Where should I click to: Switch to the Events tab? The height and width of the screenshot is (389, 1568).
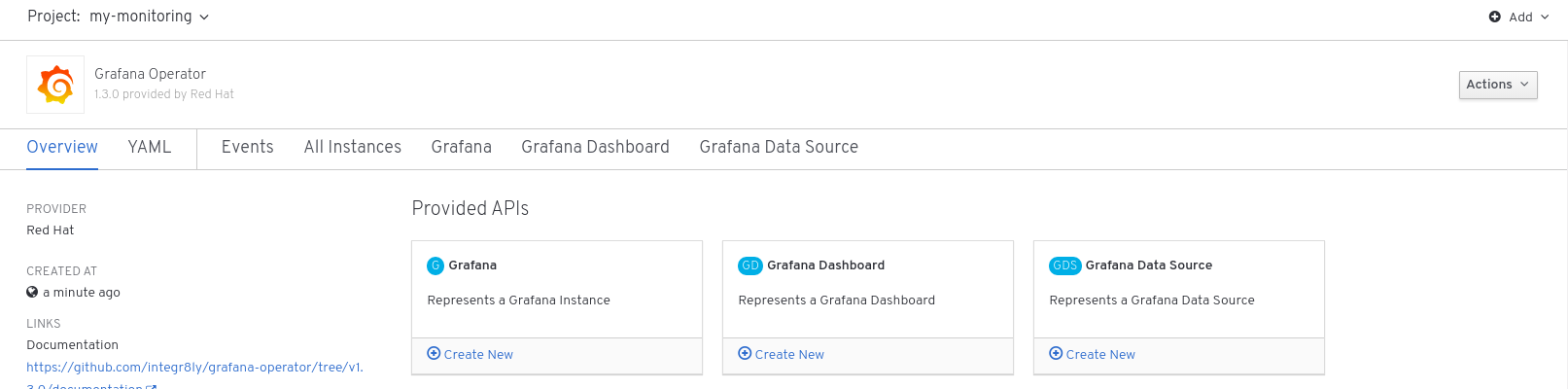pos(248,147)
